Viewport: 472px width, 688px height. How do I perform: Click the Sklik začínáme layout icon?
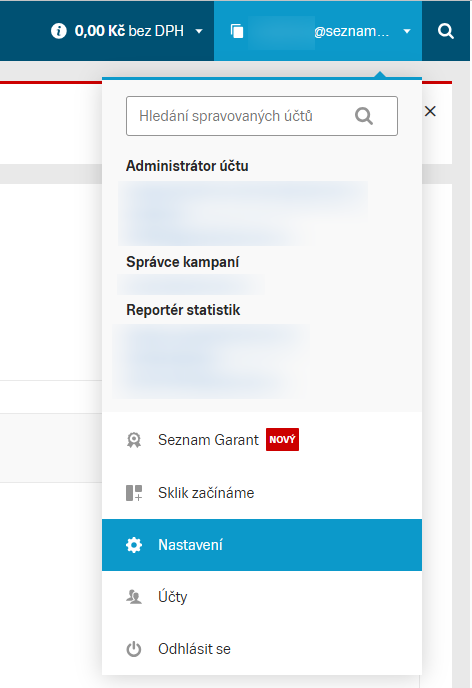[x=134, y=493]
